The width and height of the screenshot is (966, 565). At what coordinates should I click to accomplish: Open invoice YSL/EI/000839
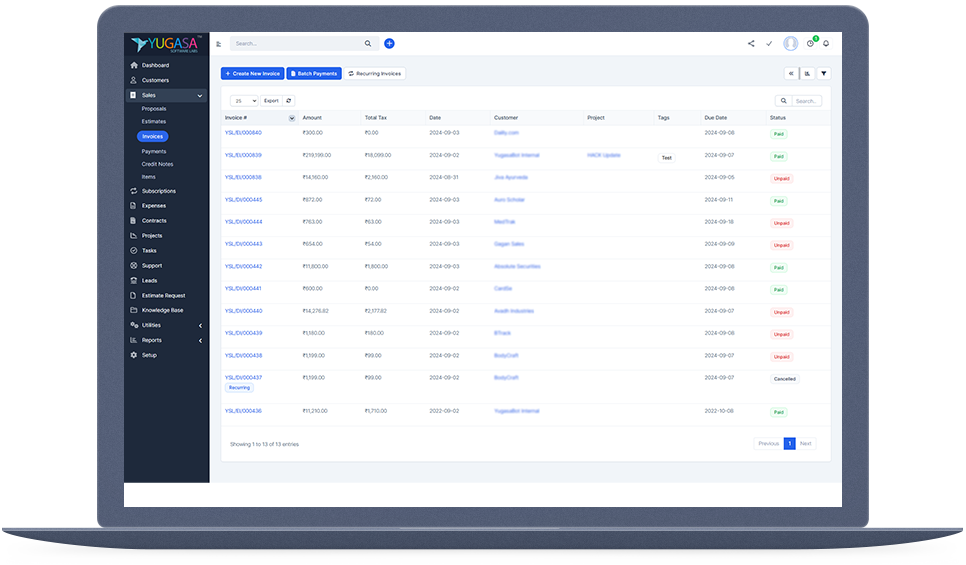[243, 155]
